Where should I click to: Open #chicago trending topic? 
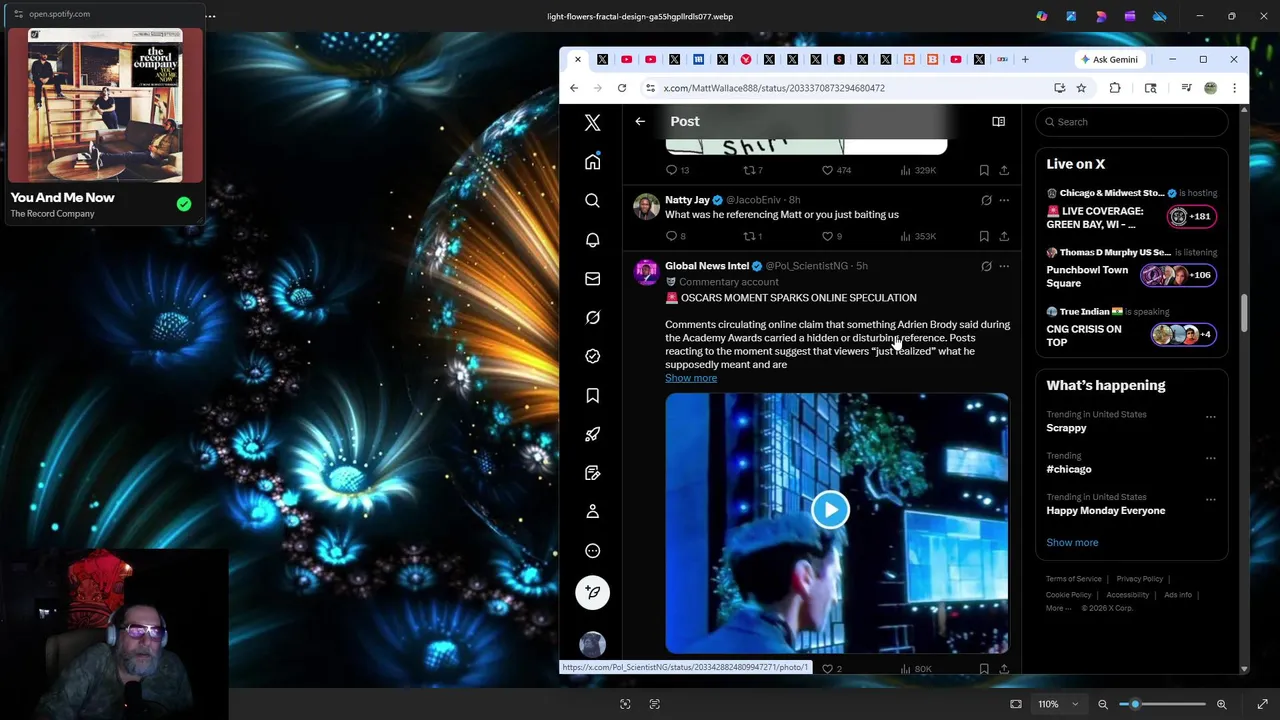point(1069,469)
